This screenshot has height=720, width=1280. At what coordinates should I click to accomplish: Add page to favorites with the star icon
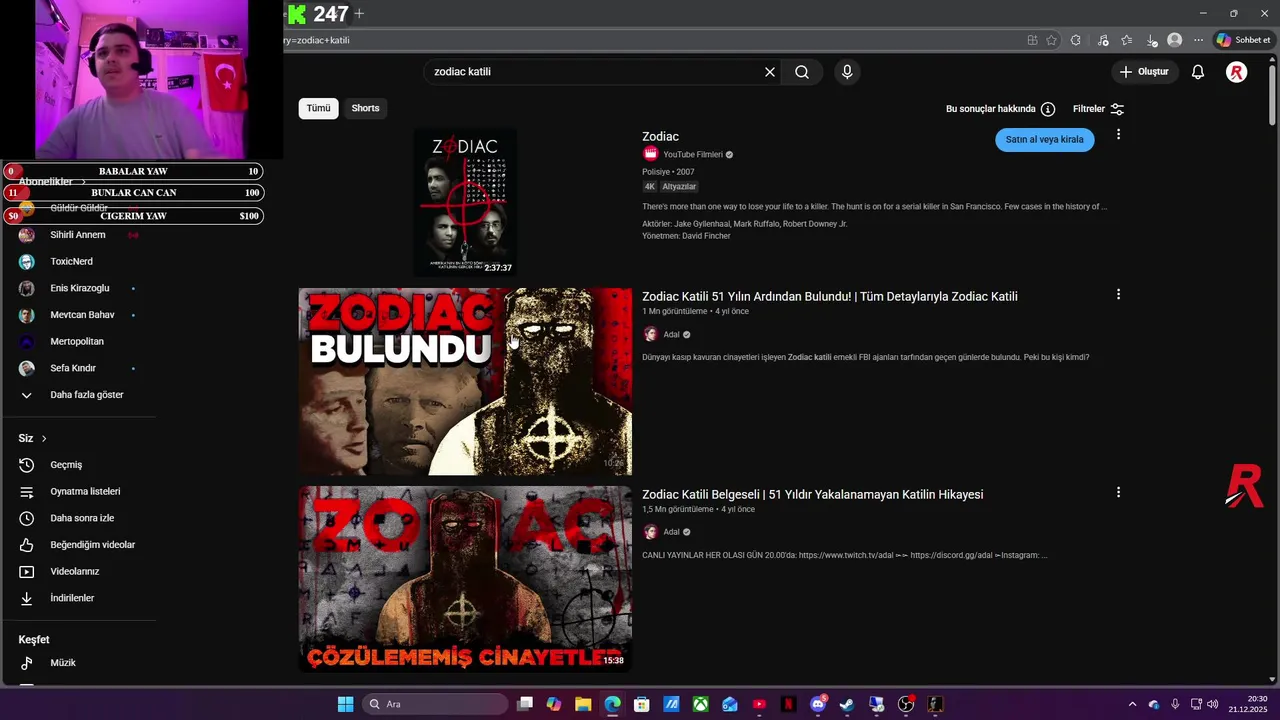click(x=1052, y=40)
